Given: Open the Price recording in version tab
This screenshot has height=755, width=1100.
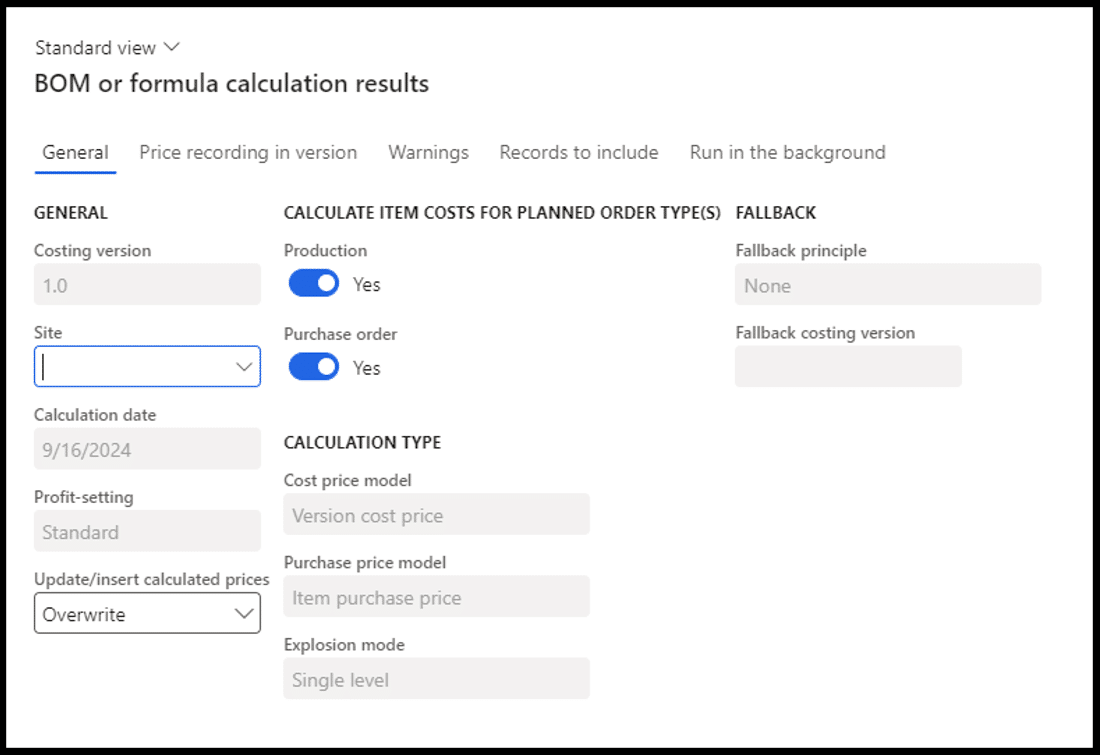Looking at the screenshot, I should click(248, 153).
